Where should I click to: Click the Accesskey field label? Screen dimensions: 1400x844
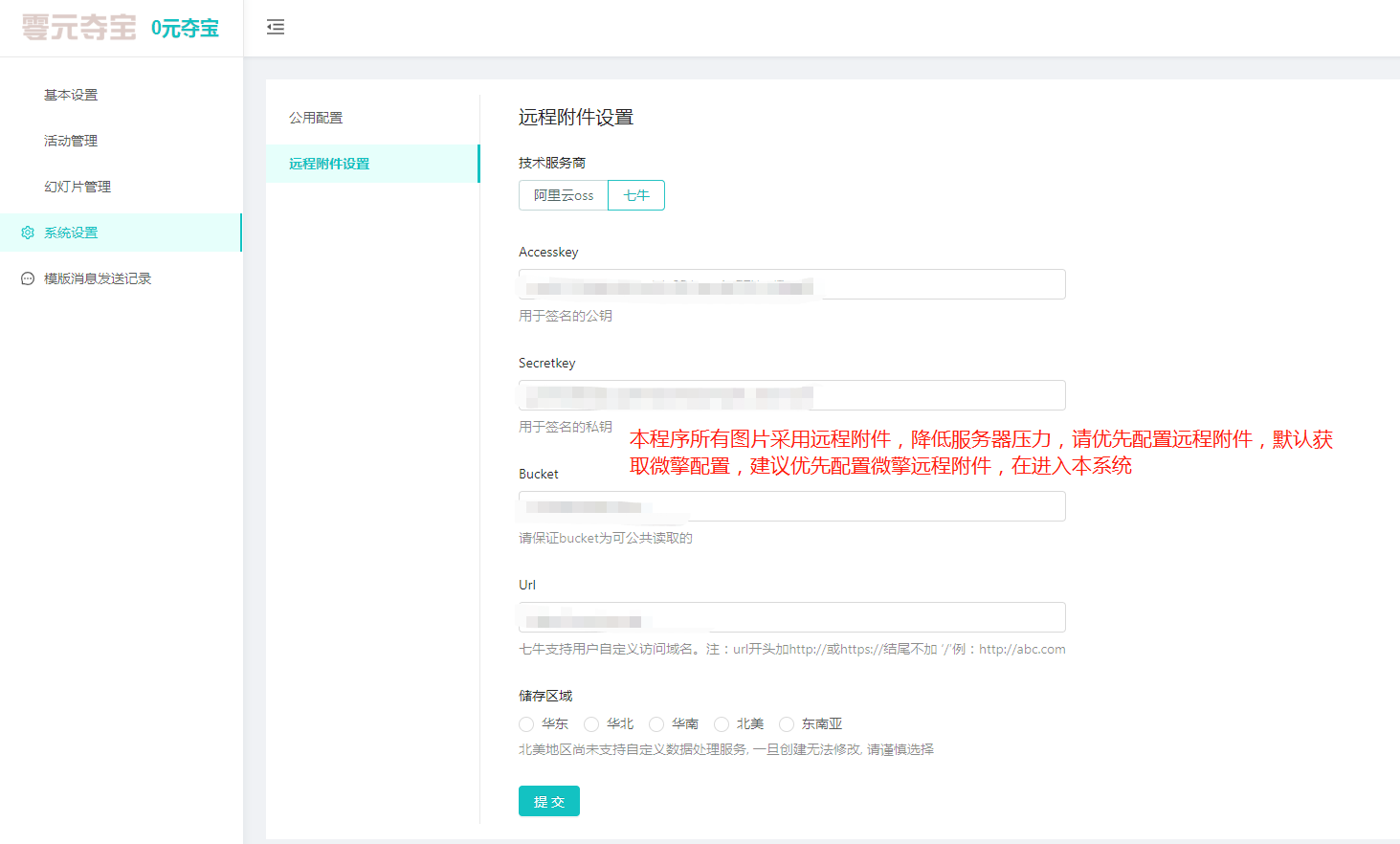548,252
